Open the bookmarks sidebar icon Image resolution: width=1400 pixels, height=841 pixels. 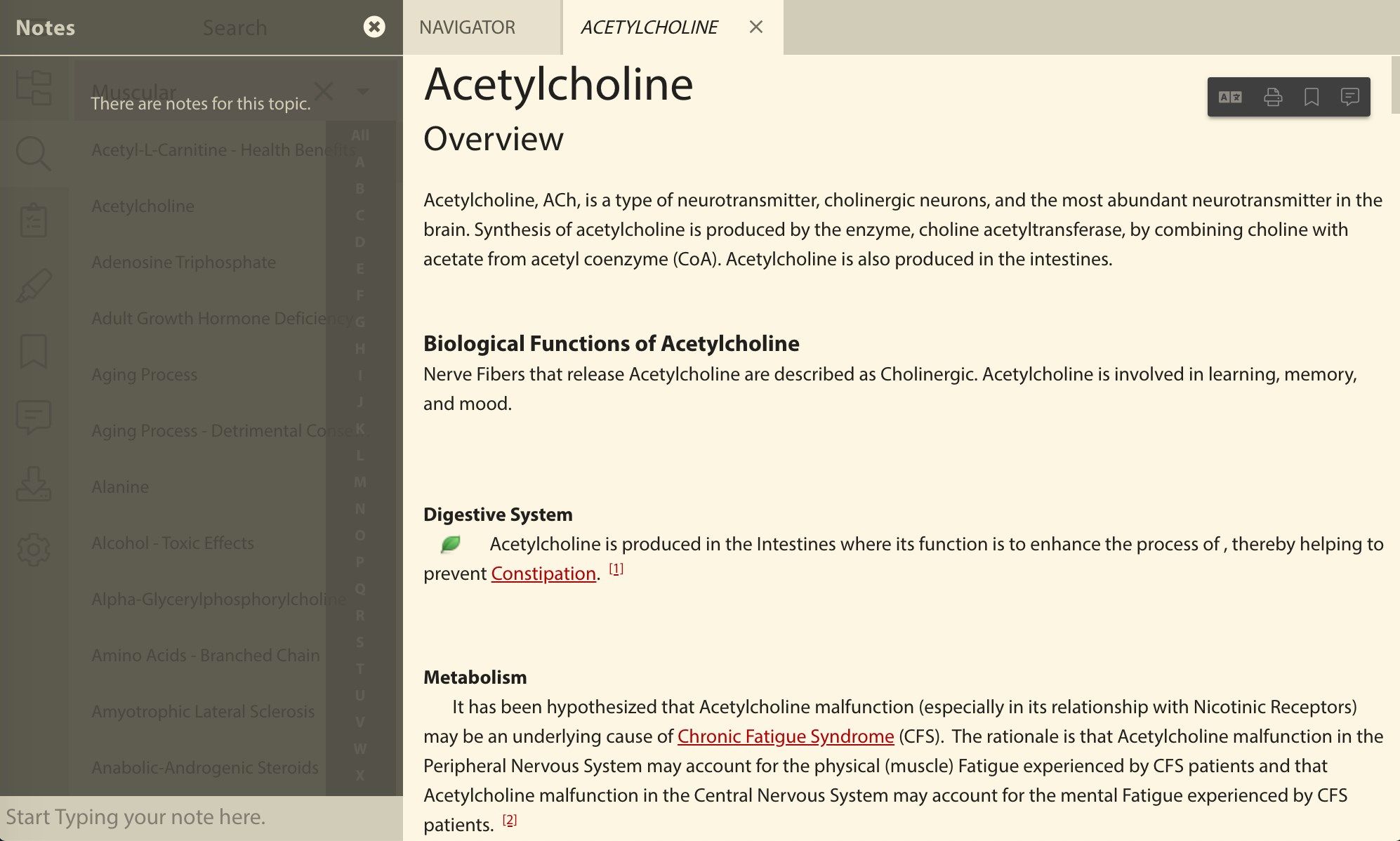tap(34, 351)
